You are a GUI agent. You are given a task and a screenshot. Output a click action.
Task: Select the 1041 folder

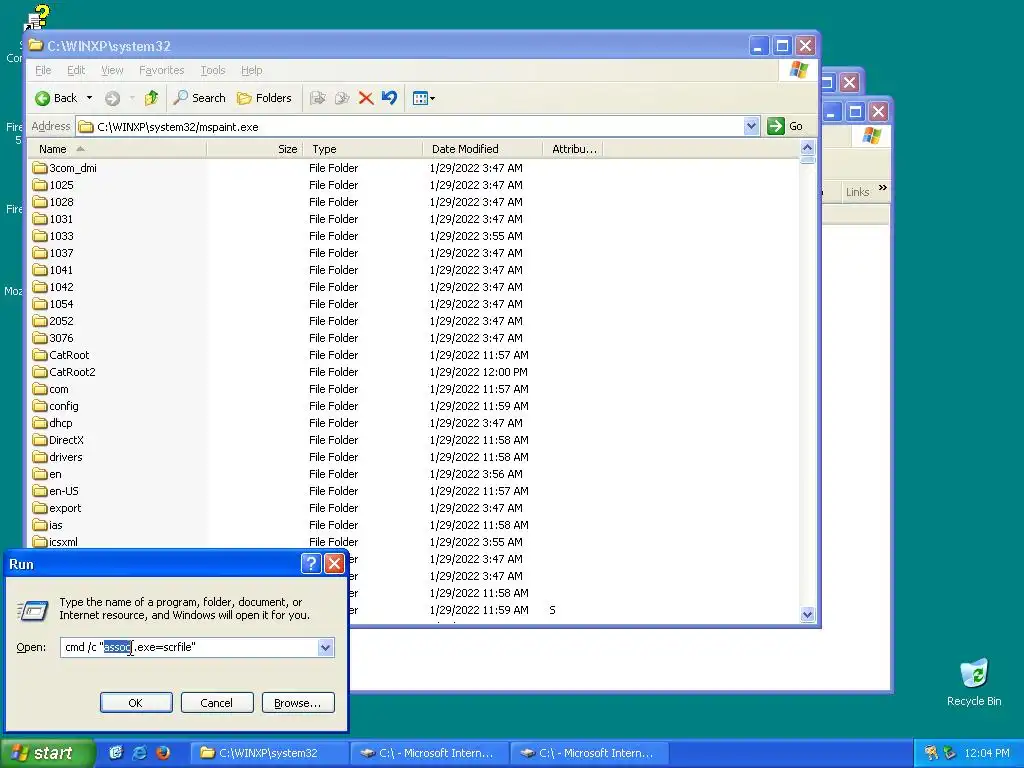tap(52, 270)
